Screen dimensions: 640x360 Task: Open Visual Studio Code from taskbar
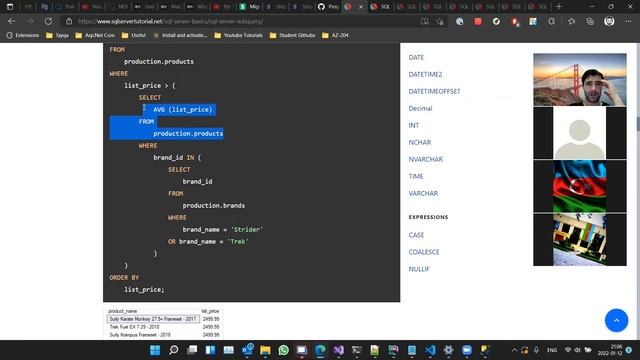click(x=430, y=350)
